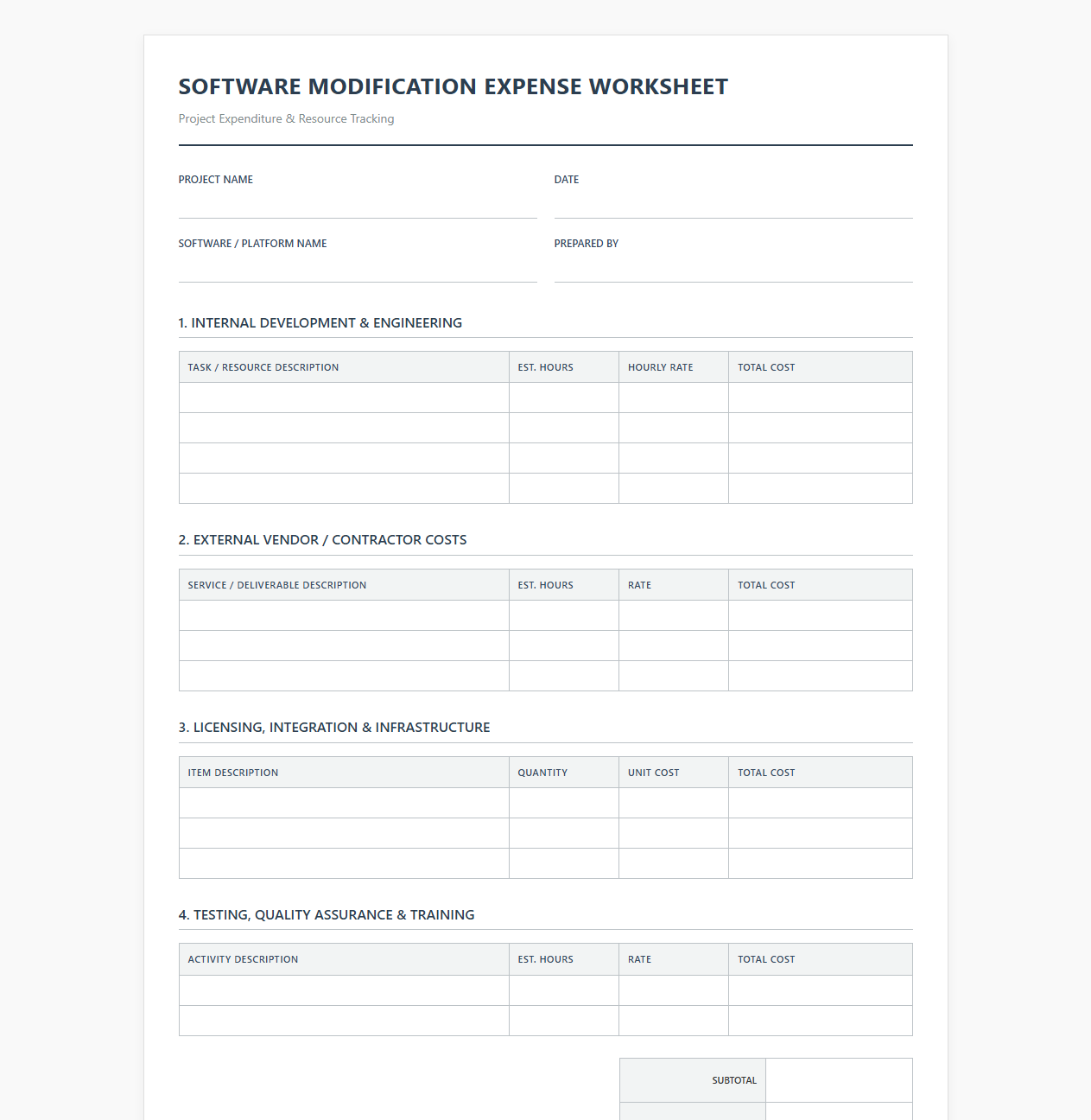
Task: Click the PREPARED BY label
Action: pyautogui.click(x=587, y=244)
